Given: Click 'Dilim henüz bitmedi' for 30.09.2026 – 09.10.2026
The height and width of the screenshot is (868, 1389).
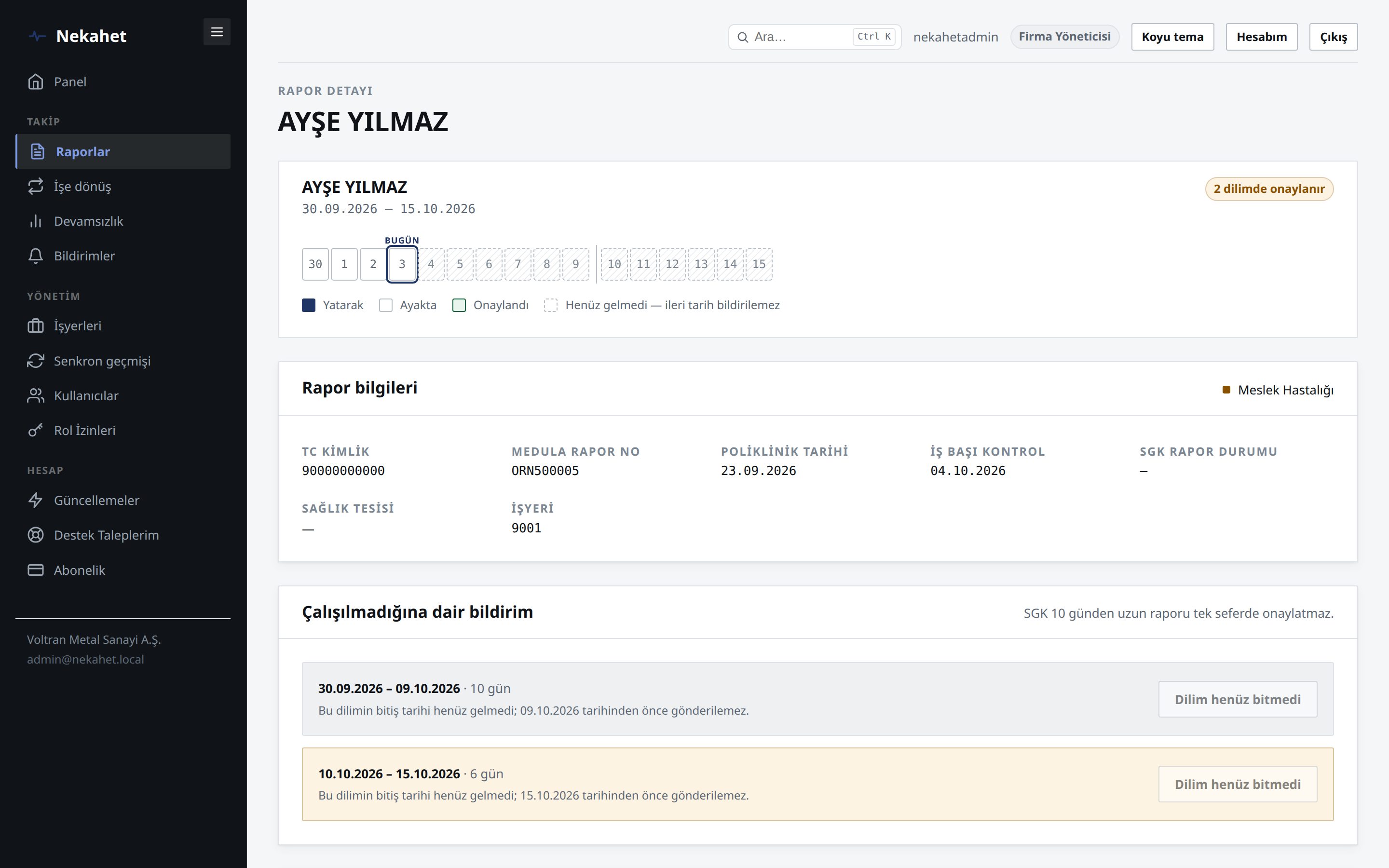Looking at the screenshot, I should [1238, 699].
